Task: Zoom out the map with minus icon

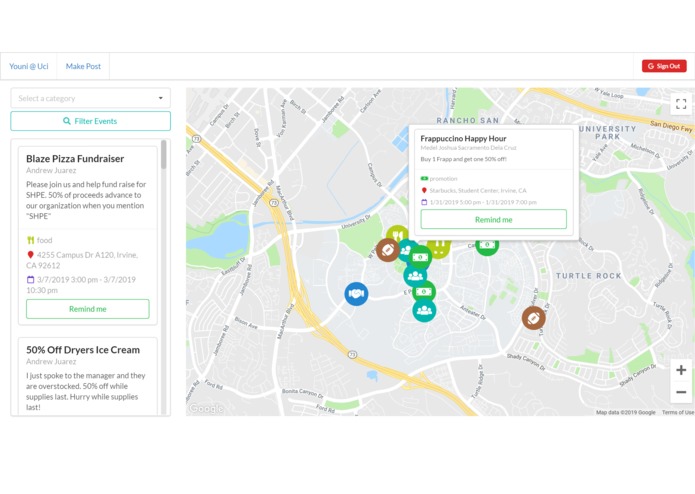Action: tap(681, 392)
